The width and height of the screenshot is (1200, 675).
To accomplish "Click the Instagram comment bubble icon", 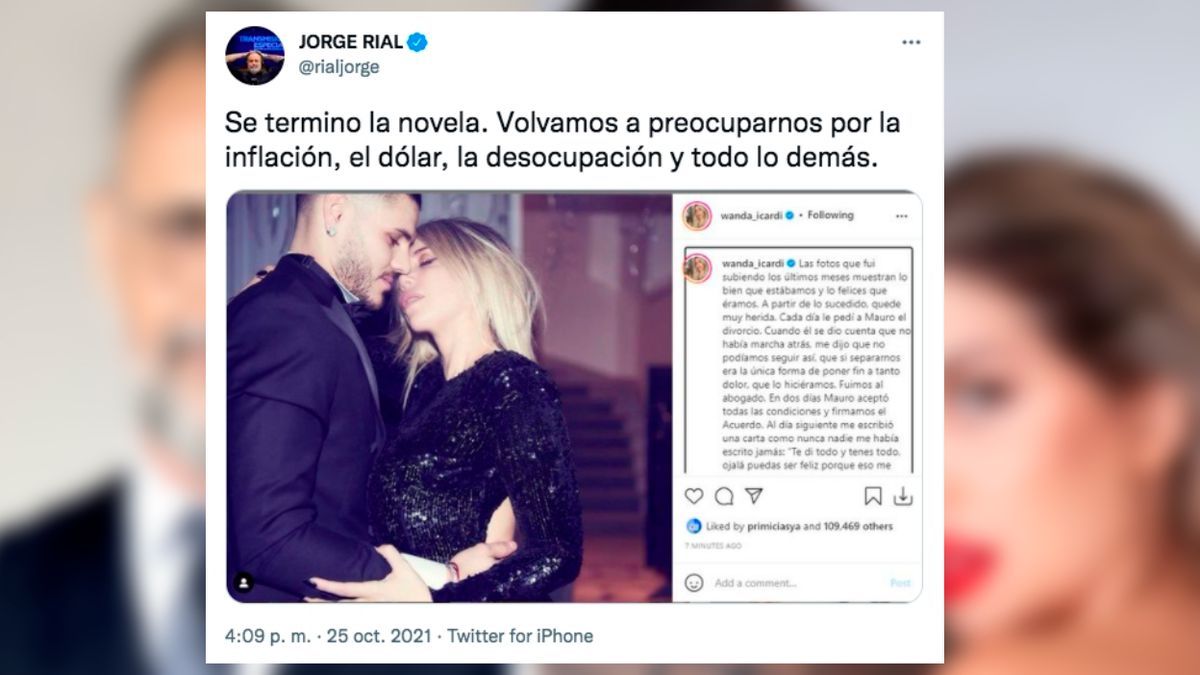I will coord(724,496).
